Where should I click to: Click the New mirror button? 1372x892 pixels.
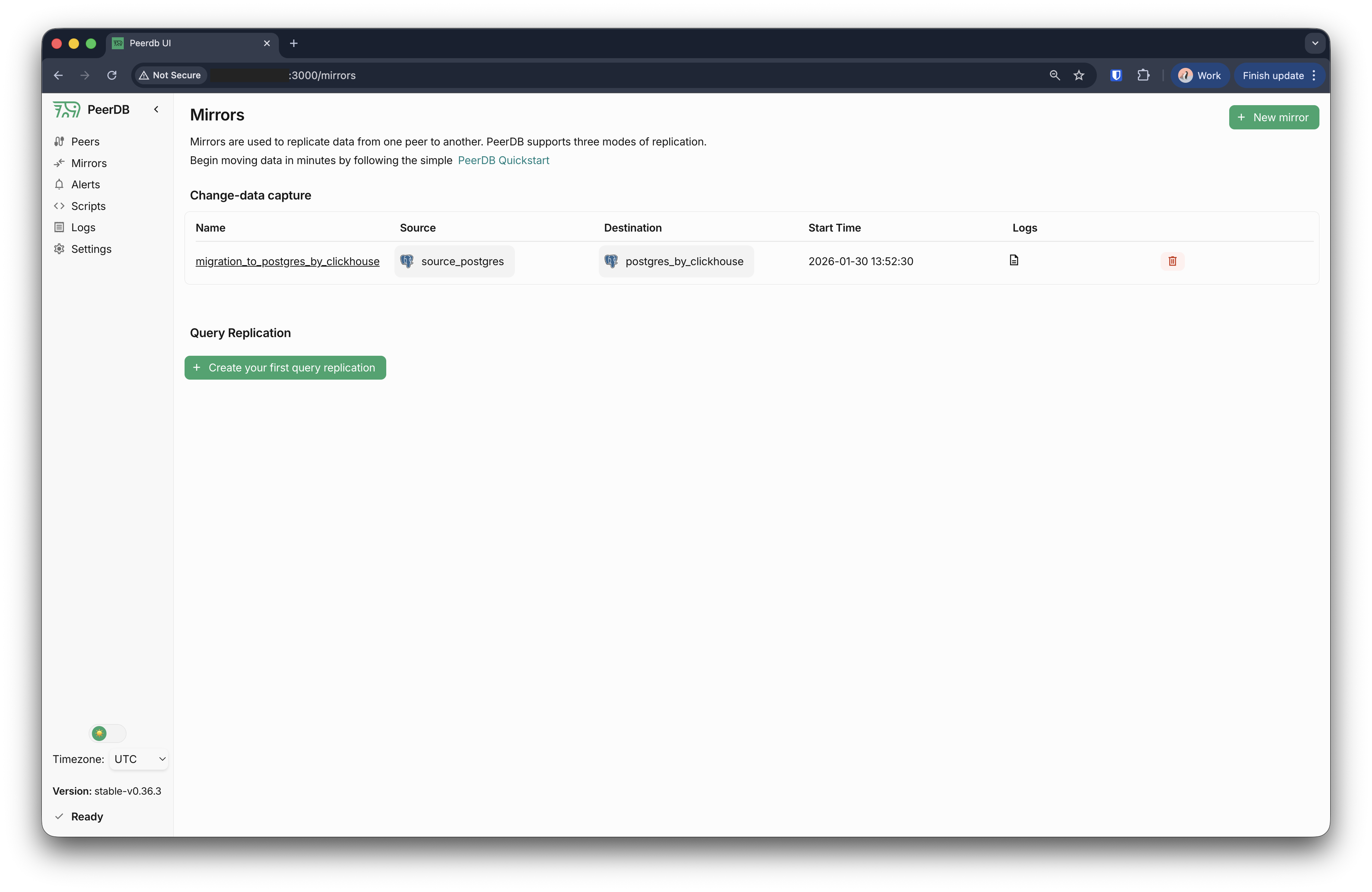tap(1274, 117)
